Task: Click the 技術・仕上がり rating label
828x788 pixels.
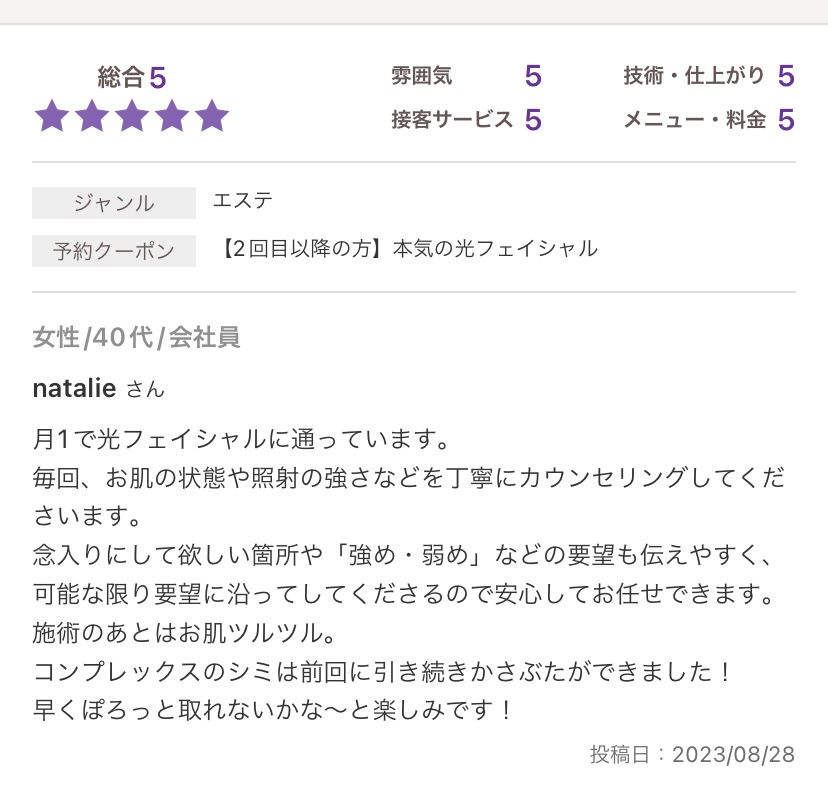Action: coord(694,76)
